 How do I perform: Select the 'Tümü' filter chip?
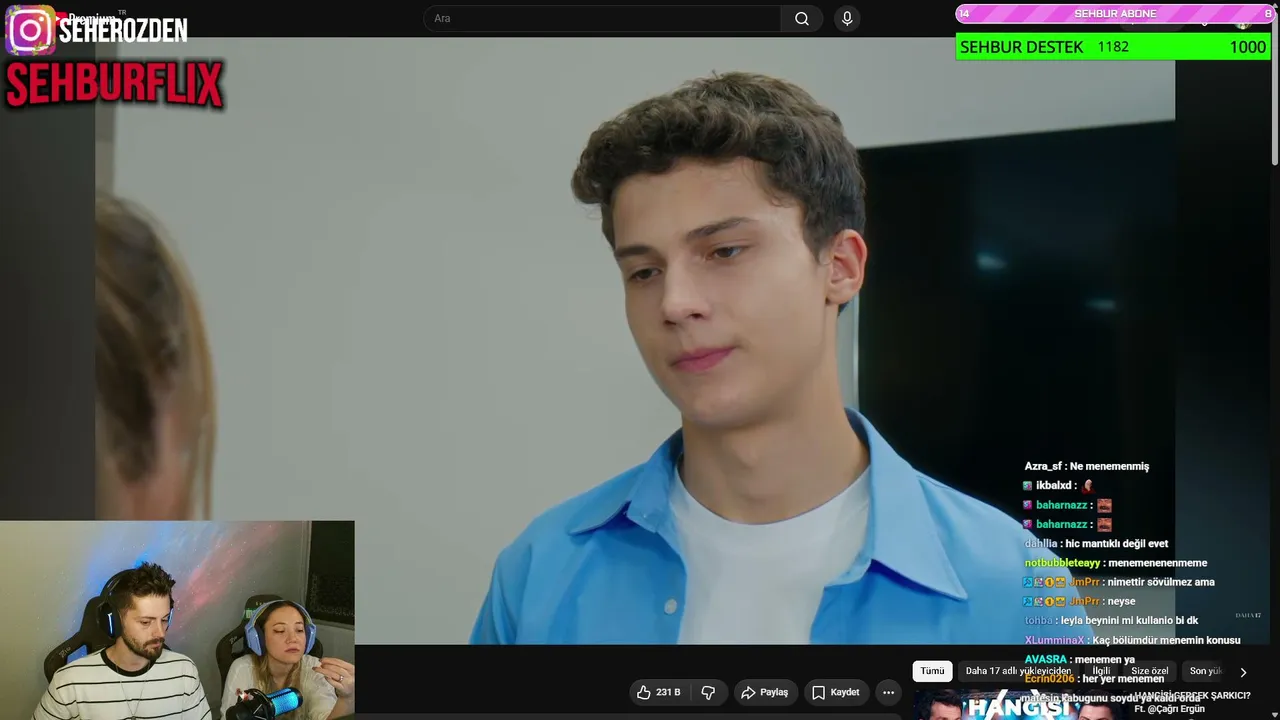pyautogui.click(x=932, y=671)
